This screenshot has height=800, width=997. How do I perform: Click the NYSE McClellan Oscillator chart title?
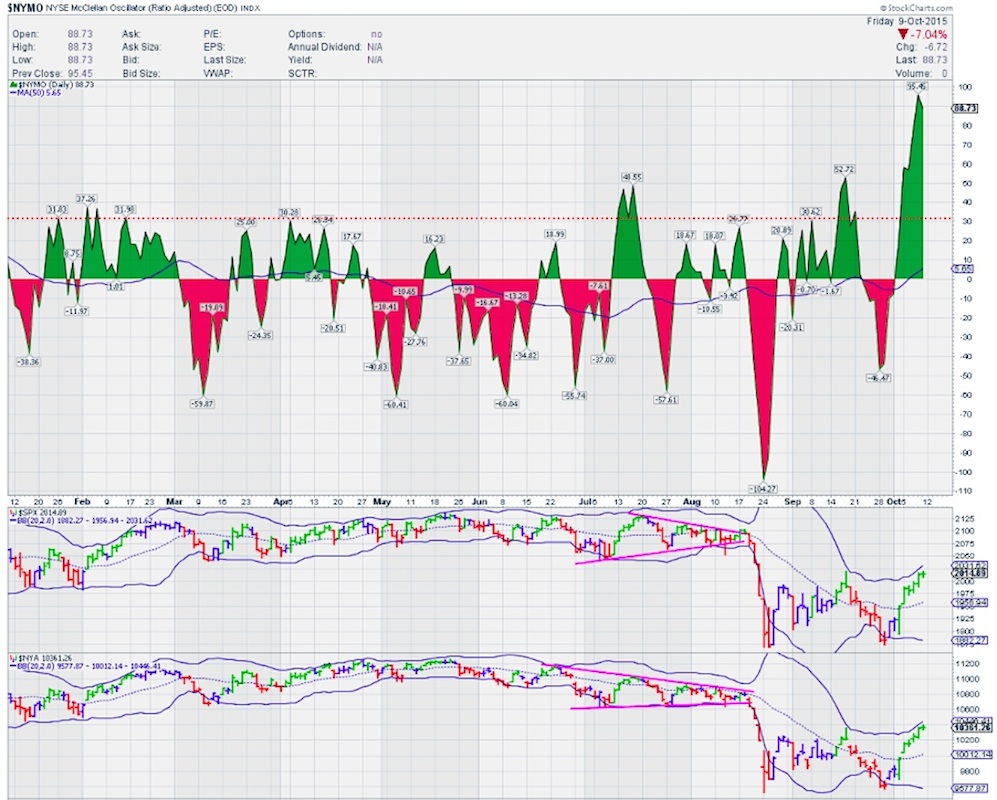(140, 8)
